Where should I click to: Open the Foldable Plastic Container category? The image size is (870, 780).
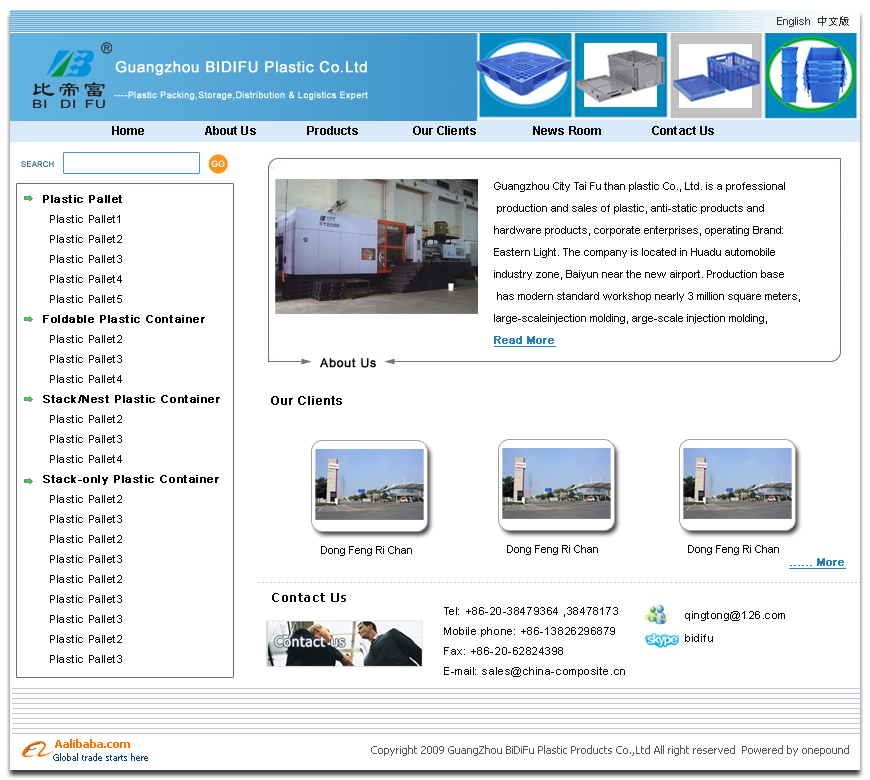pyautogui.click(x=124, y=319)
